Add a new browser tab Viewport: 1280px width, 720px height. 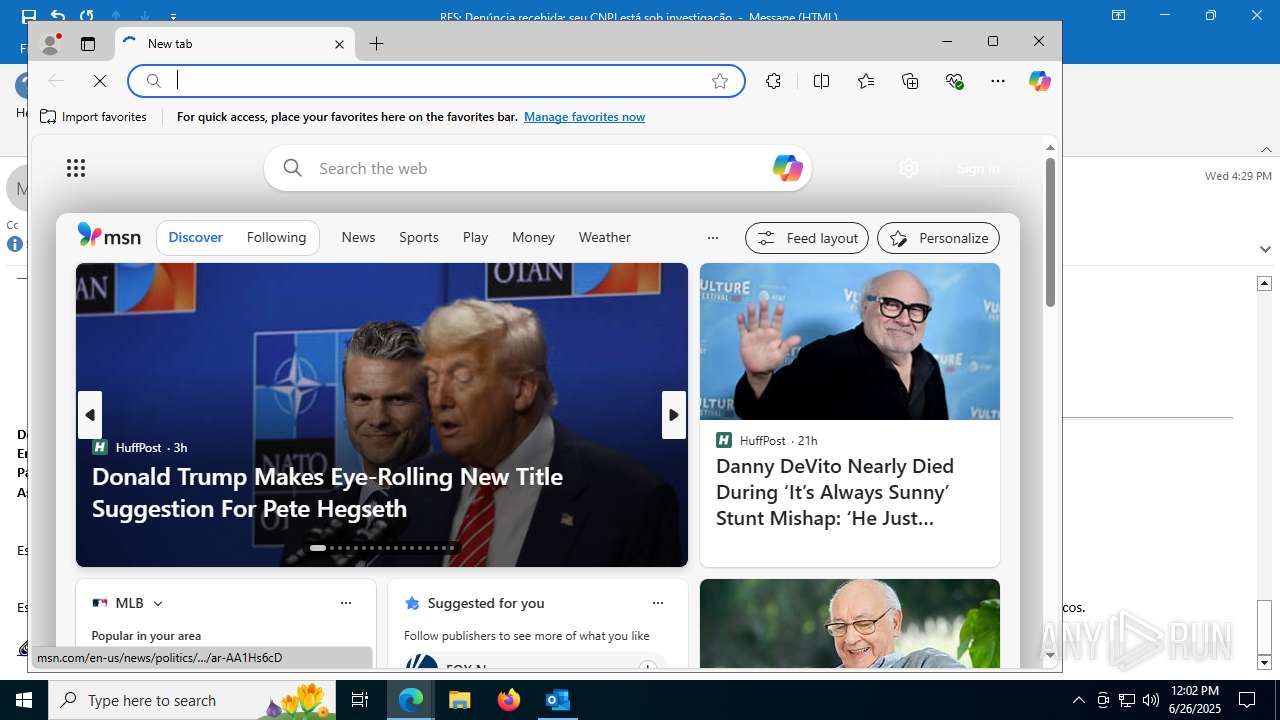point(376,44)
